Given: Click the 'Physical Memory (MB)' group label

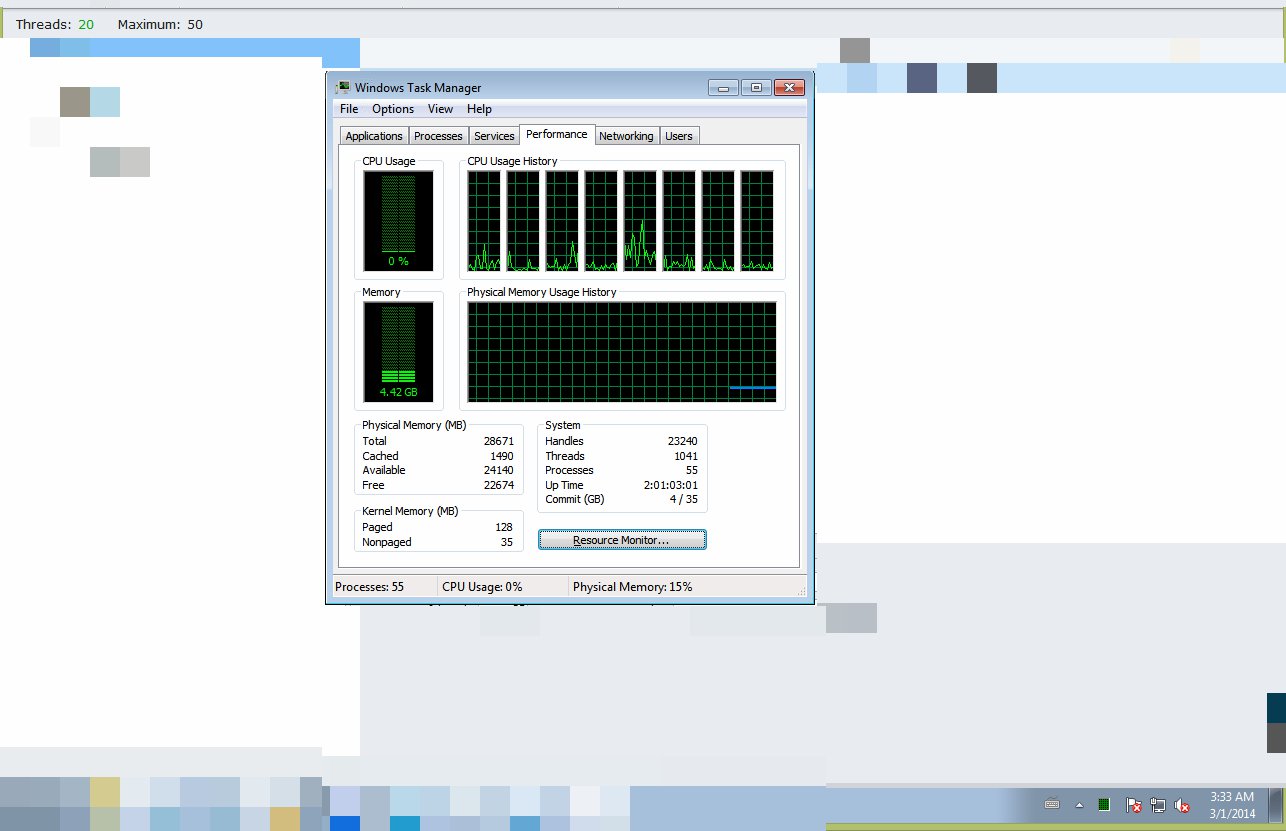Looking at the screenshot, I should [x=414, y=425].
